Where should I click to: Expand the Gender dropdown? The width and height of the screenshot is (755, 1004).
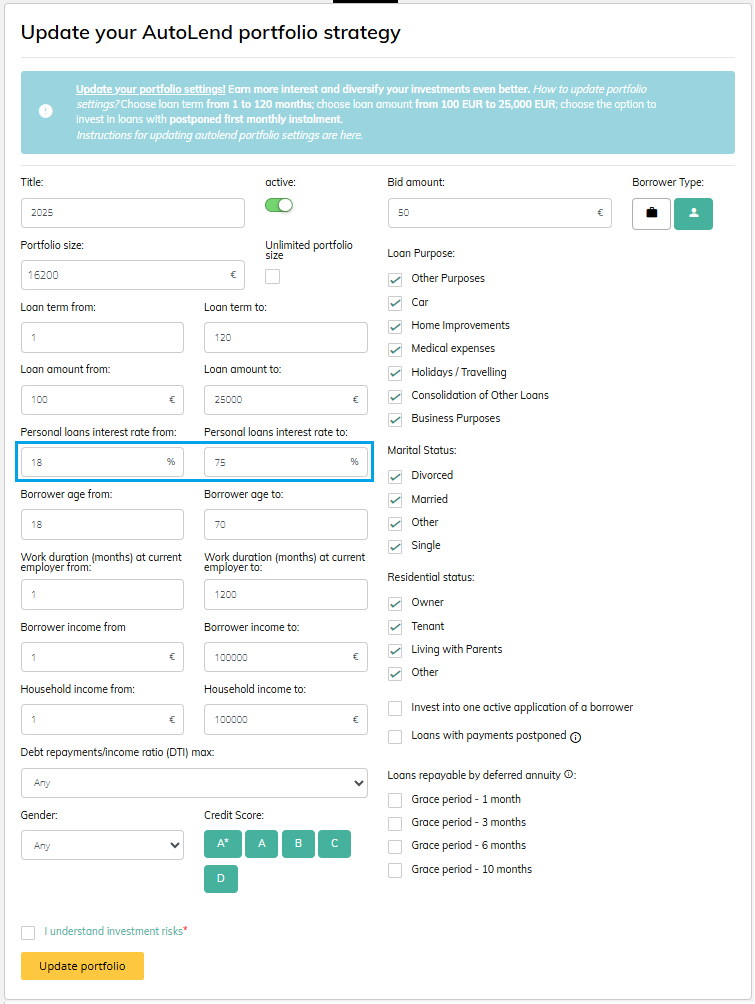pyautogui.click(x=102, y=845)
